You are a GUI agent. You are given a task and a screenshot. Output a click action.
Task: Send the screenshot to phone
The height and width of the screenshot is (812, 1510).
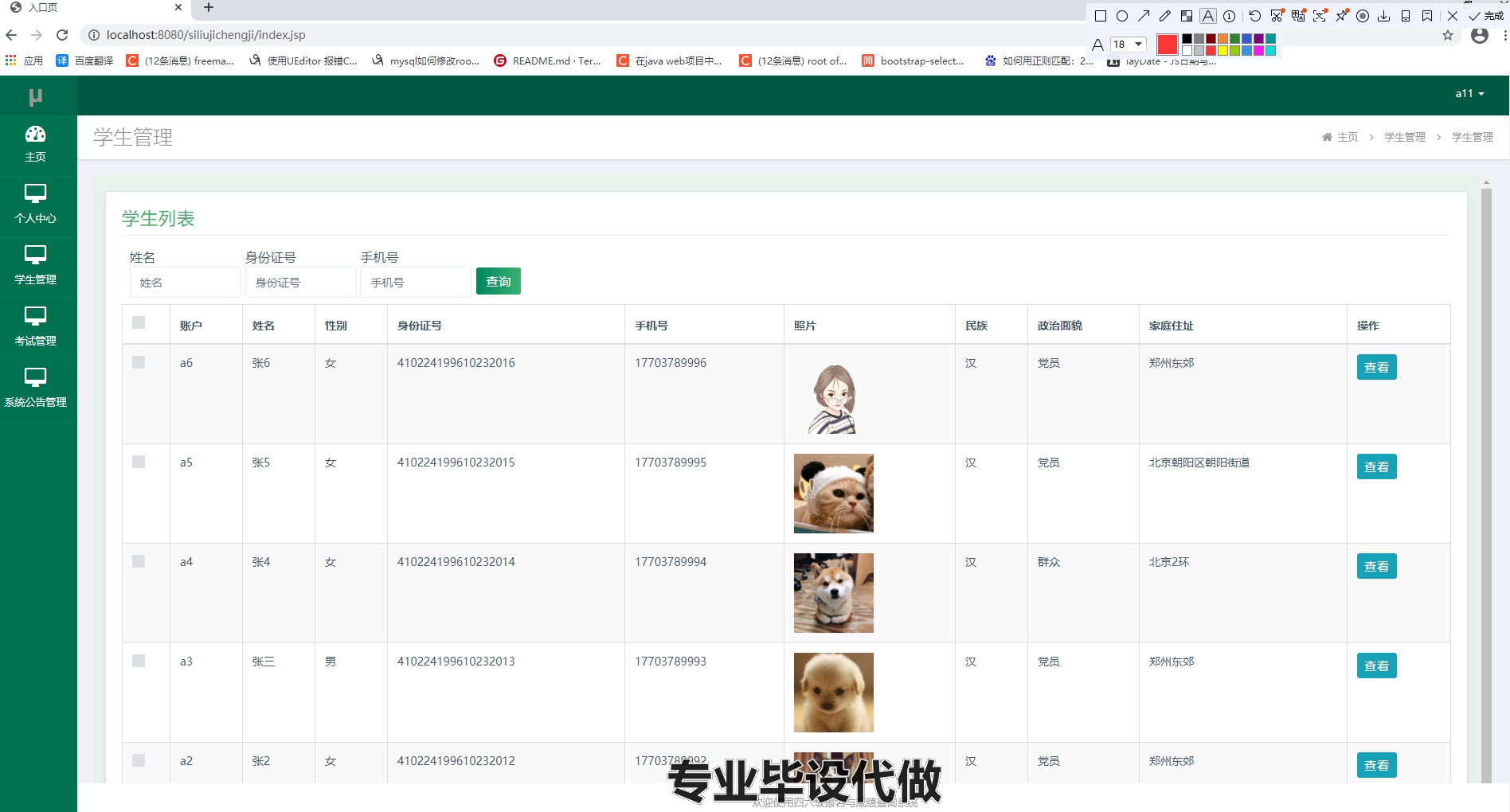pos(1406,16)
